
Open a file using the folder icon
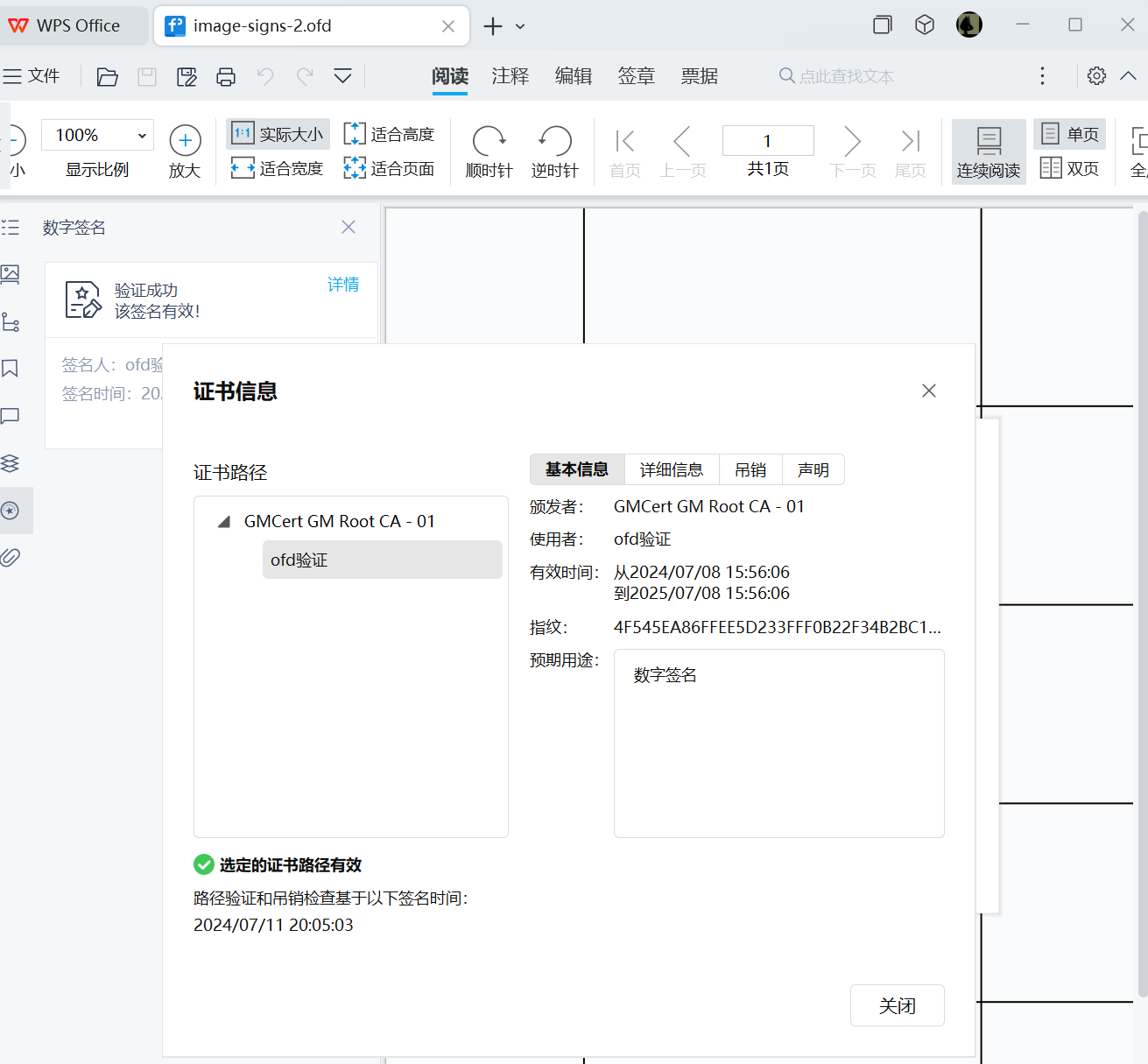click(107, 77)
